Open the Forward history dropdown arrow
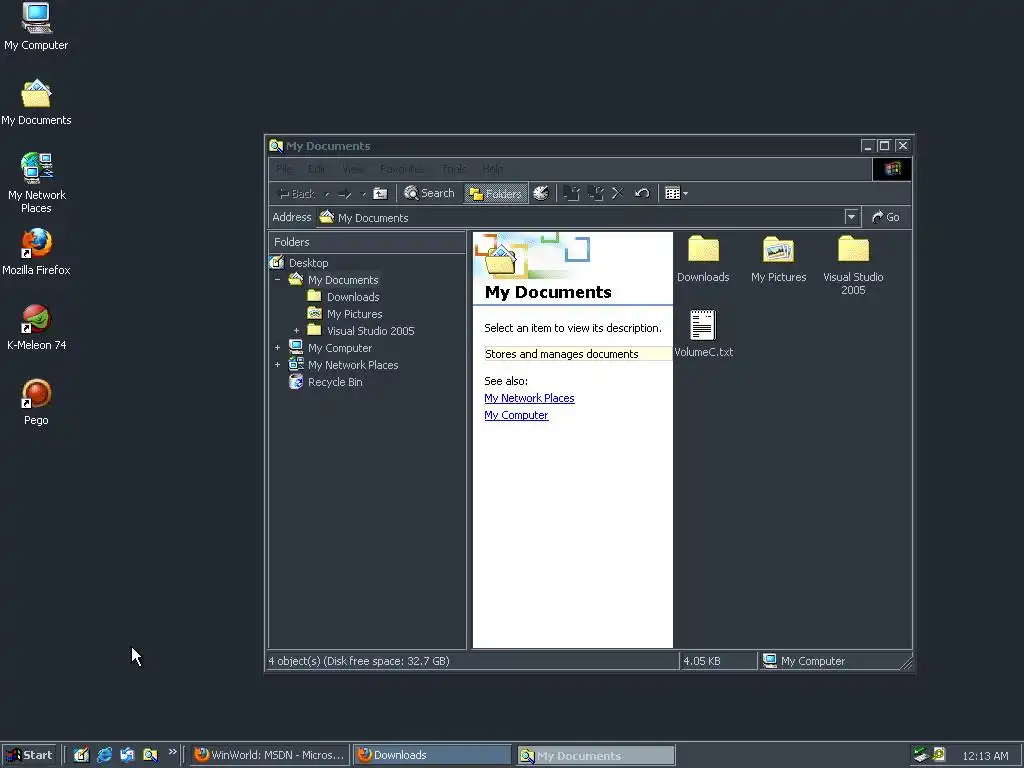Image resolution: width=1024 pixels, height=768 pixels. 363,193
